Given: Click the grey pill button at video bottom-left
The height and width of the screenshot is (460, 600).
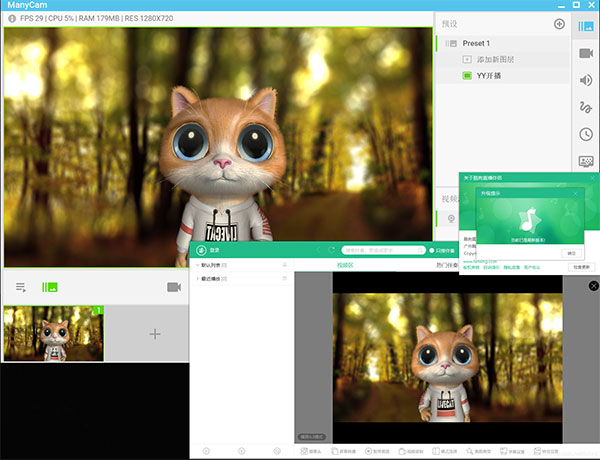Looking at the screenshot, I should tap(312, 437).
